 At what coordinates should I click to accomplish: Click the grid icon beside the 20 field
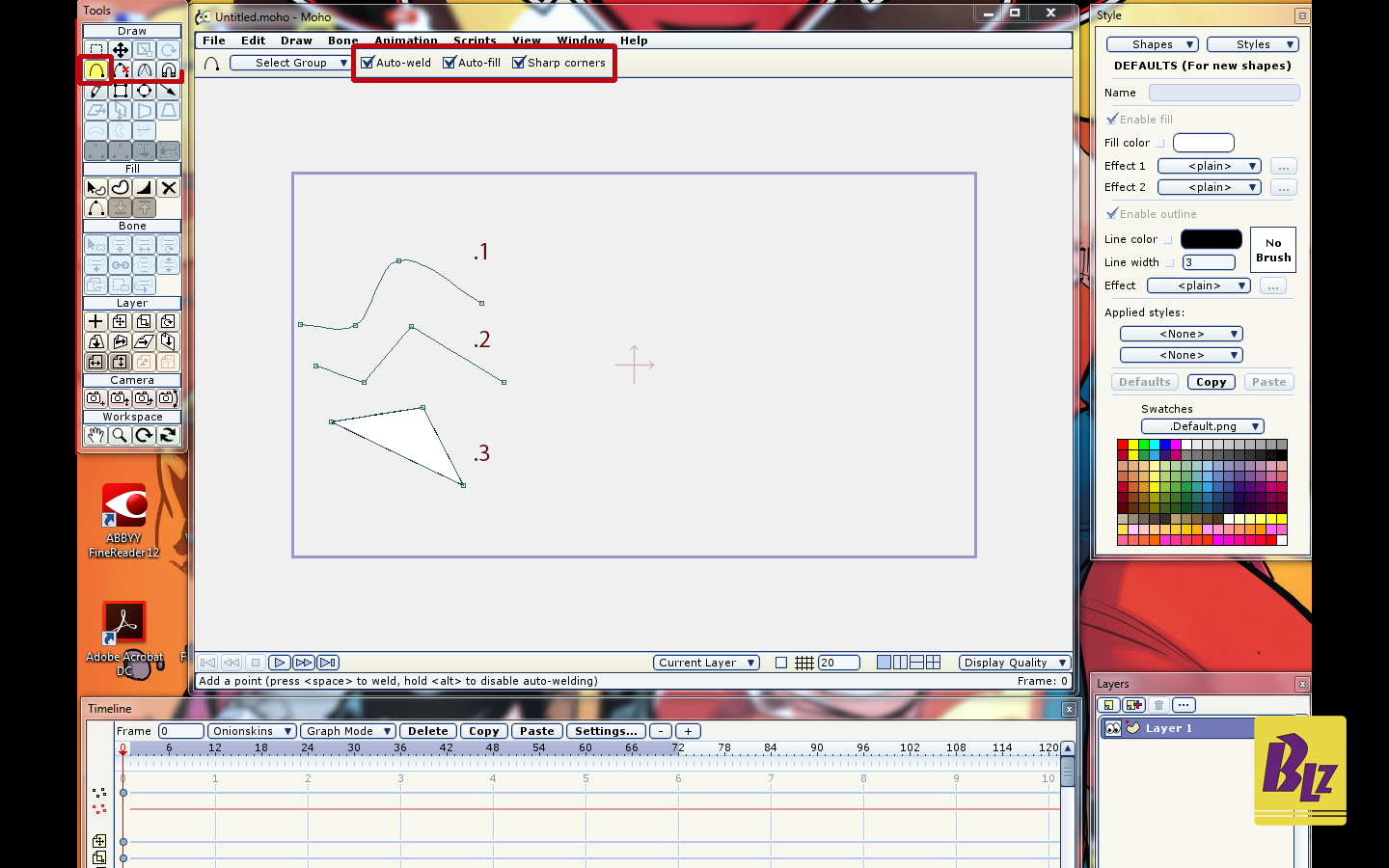coord(803,663)
